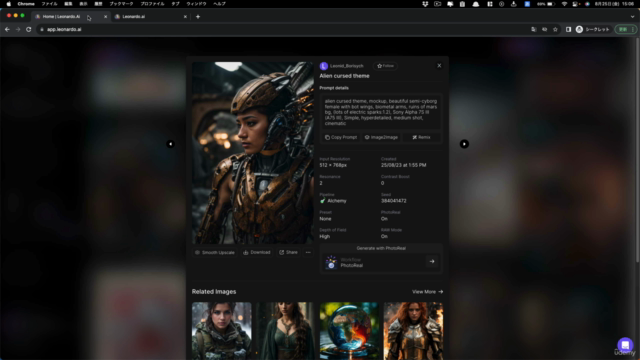Go to the next image arrow

(x=464, y=144)
